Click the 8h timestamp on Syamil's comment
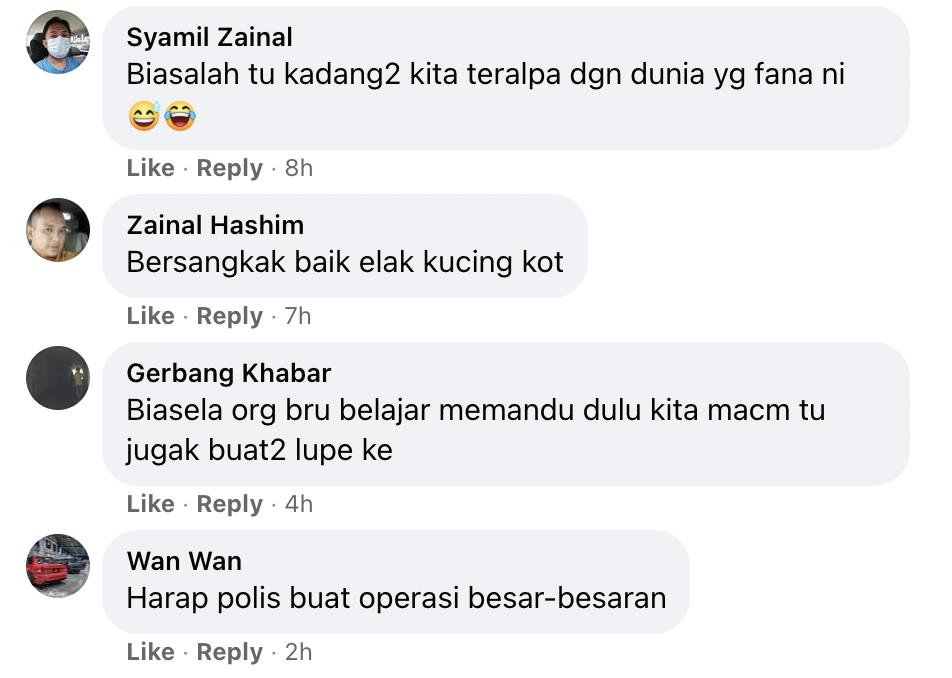The image size is (952, 678). pyautogui.click(x=299, y=168)
